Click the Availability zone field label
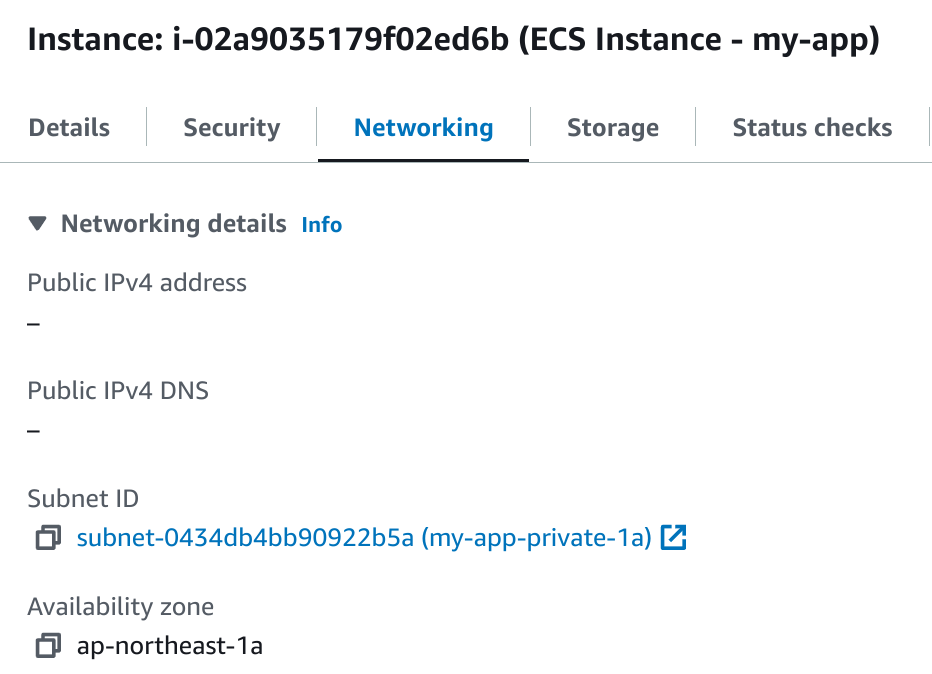Image resolution: width=932 pixels, height=674 pixels. 120,606
